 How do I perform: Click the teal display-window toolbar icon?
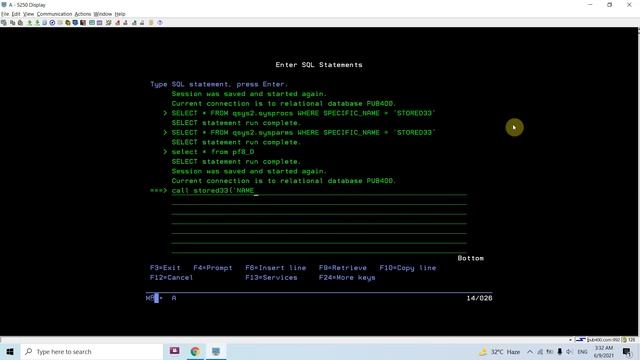point(92,23)
